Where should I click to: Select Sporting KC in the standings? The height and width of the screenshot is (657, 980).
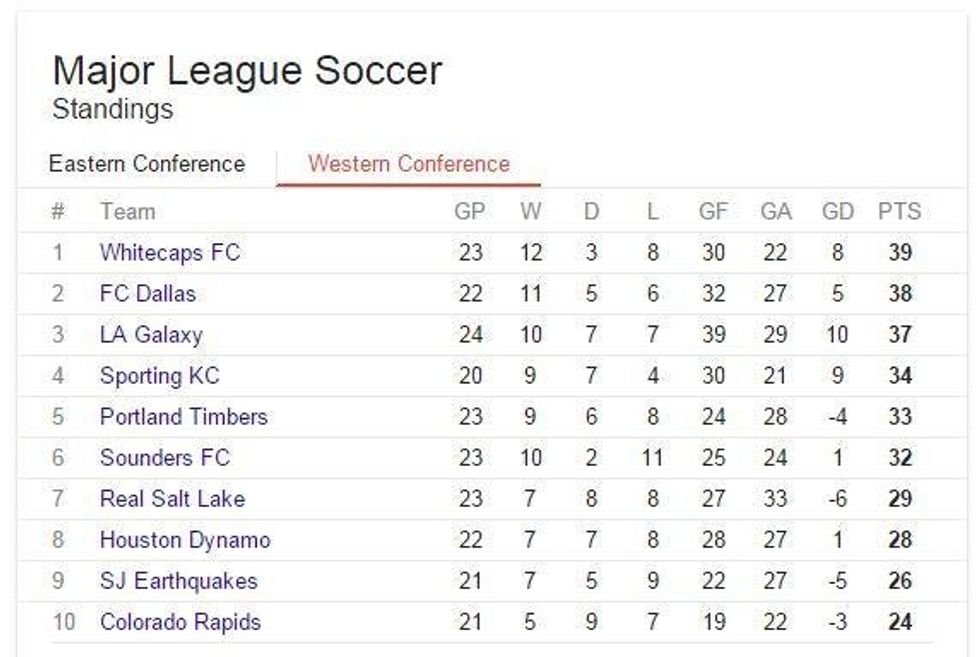click(x=159, y=376)
